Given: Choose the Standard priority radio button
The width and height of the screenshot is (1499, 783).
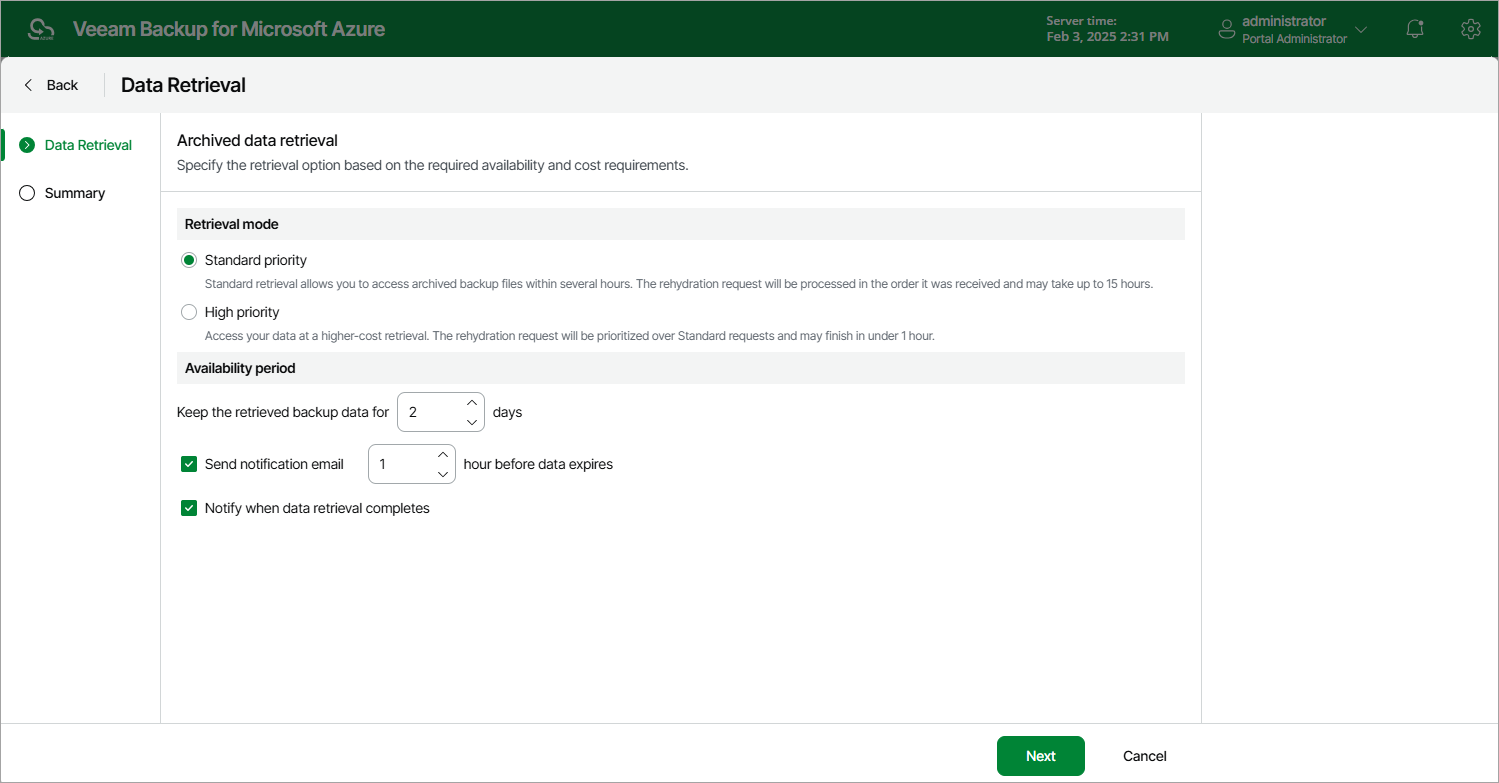Looking at the screenshot, I should pyautogui.click(x=189, y=260).
